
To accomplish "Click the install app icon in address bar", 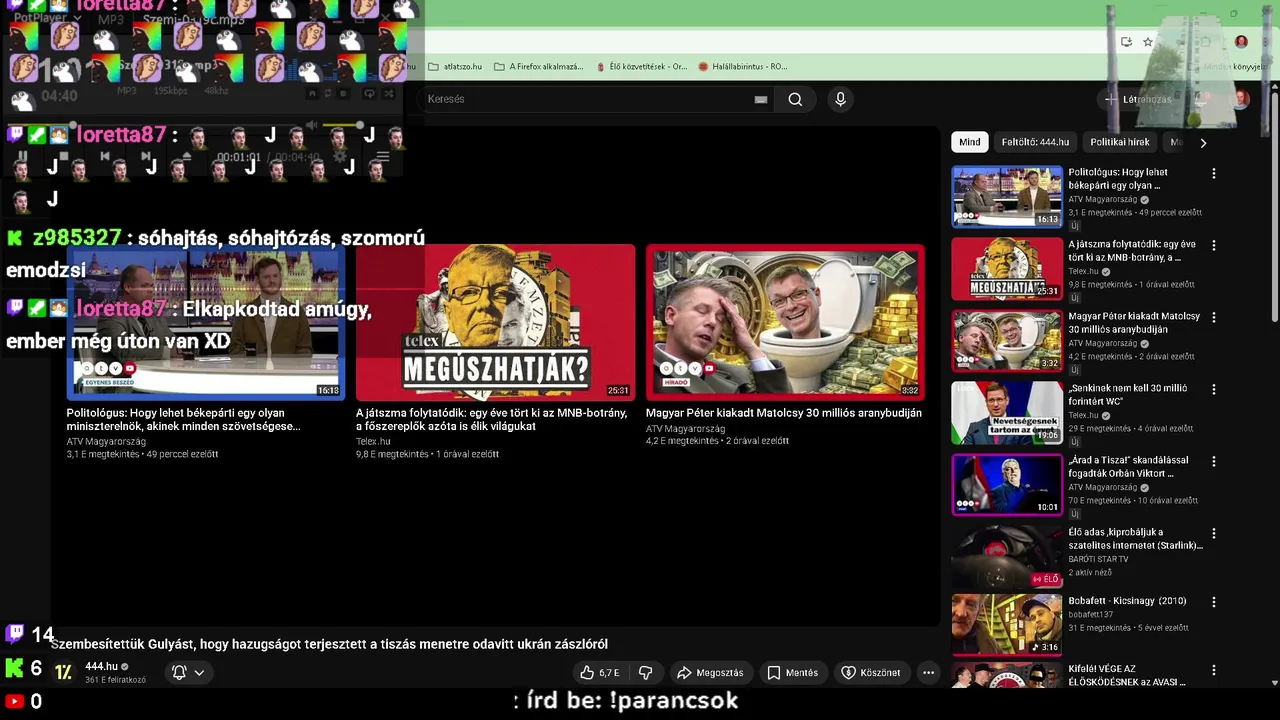I will tap(1126, 42).
